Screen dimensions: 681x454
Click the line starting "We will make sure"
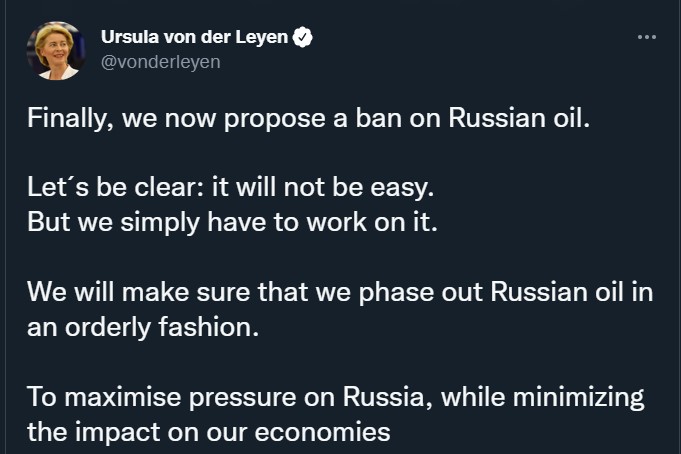click(x=340, y=292)
